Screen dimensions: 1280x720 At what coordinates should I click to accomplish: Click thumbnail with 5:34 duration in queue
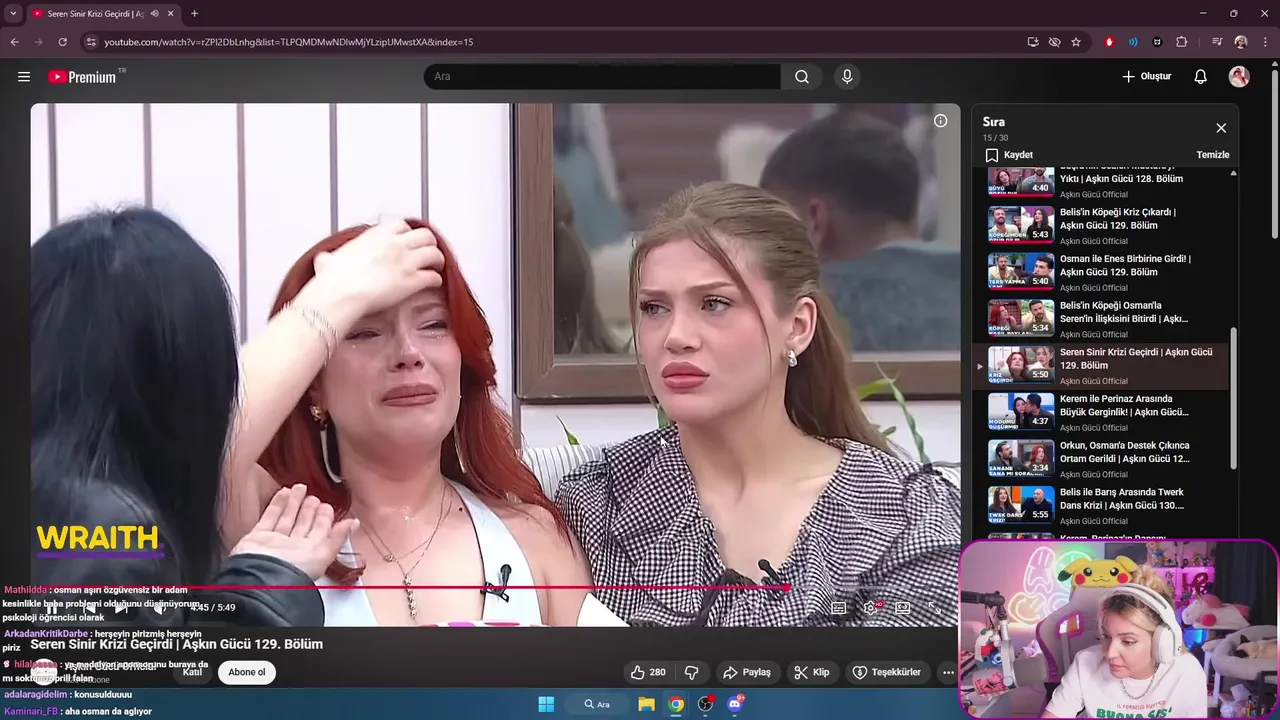click(1021, 317)
